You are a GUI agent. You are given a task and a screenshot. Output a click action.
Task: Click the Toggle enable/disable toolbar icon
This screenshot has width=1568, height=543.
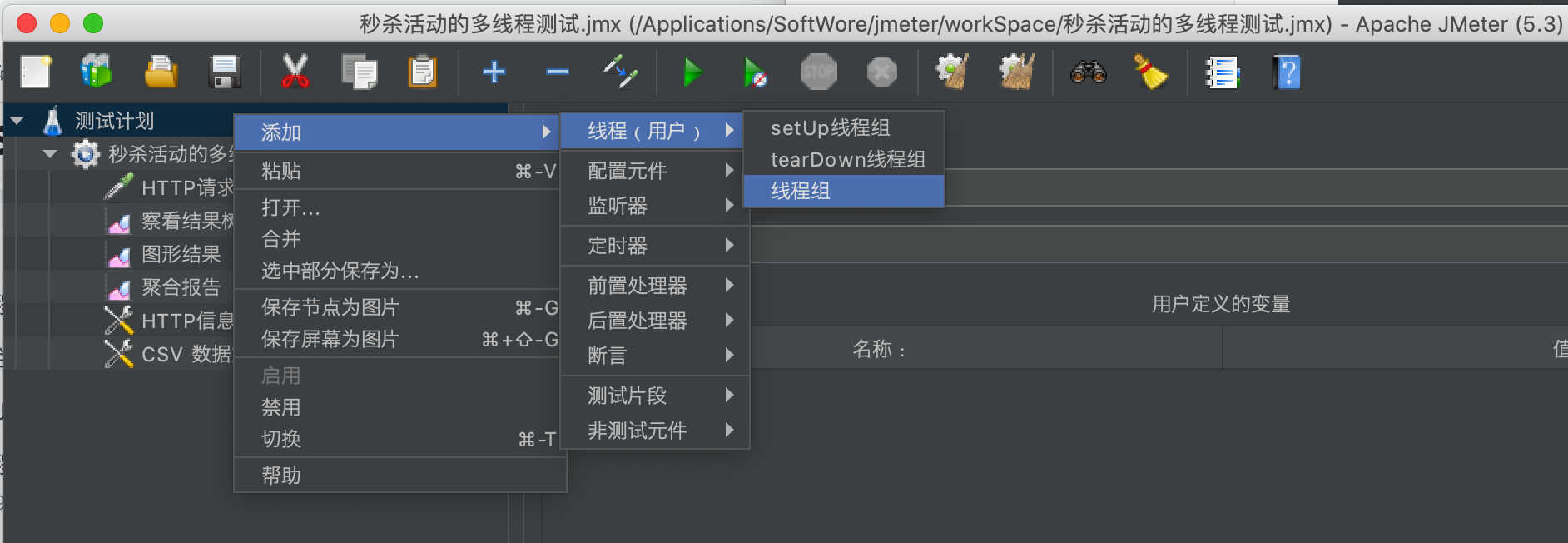[621, 72]
